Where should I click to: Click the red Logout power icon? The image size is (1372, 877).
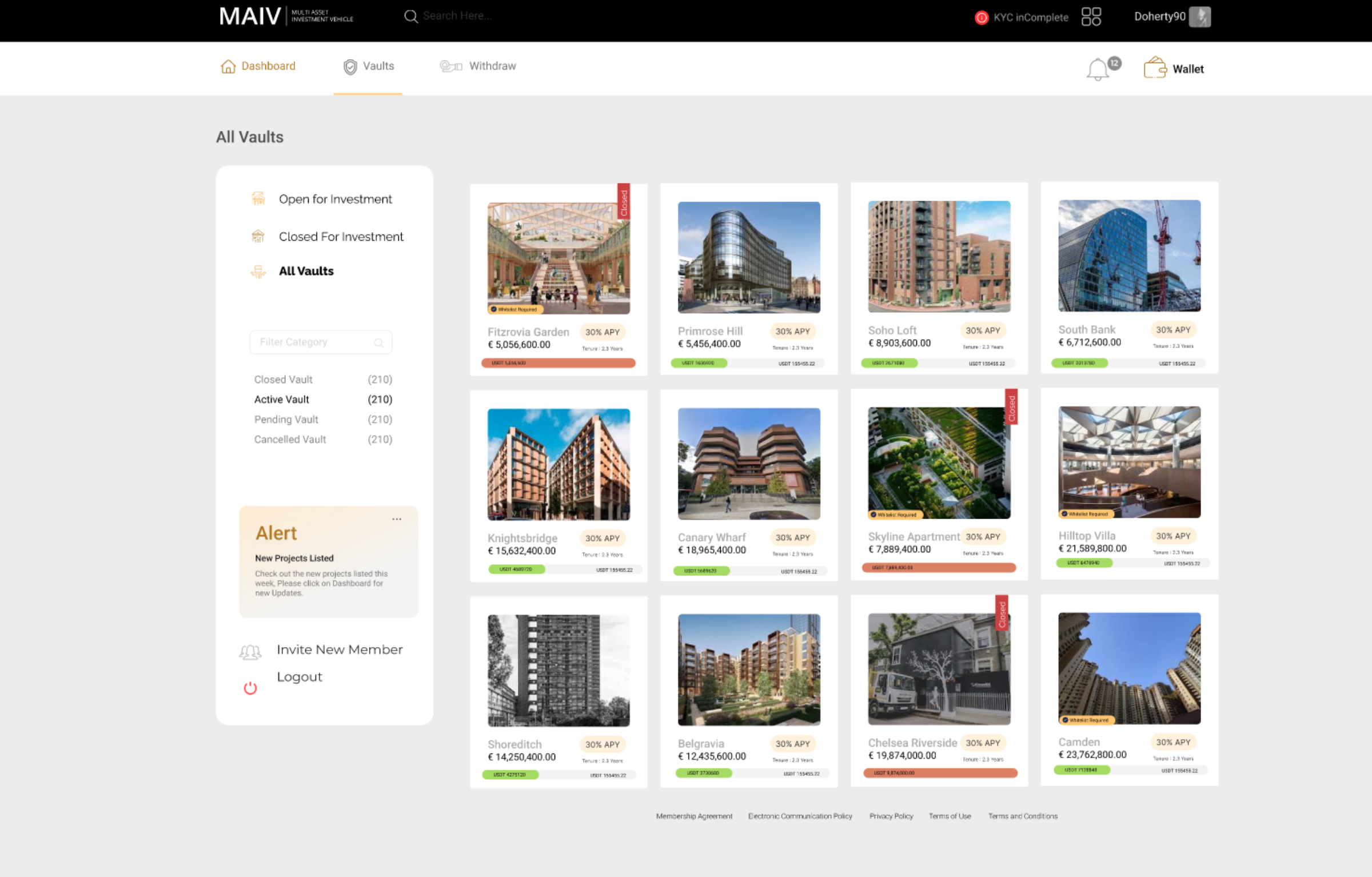pos(250,688)
